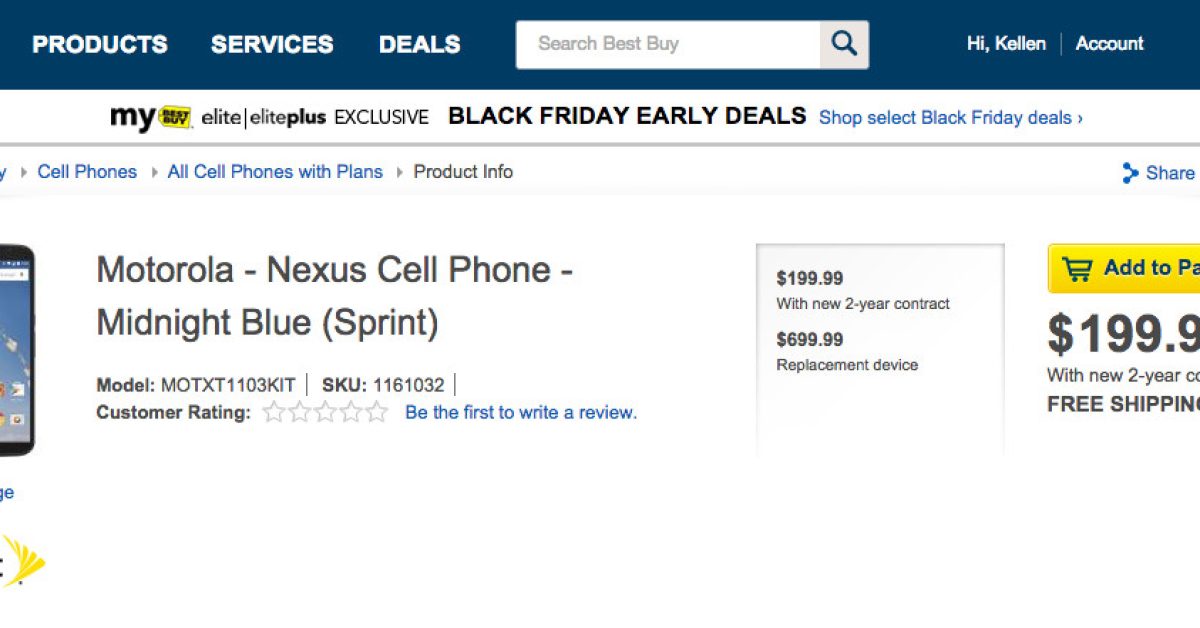
Task: Shop select Black Friday deals link
Action: tap(950, 117)
